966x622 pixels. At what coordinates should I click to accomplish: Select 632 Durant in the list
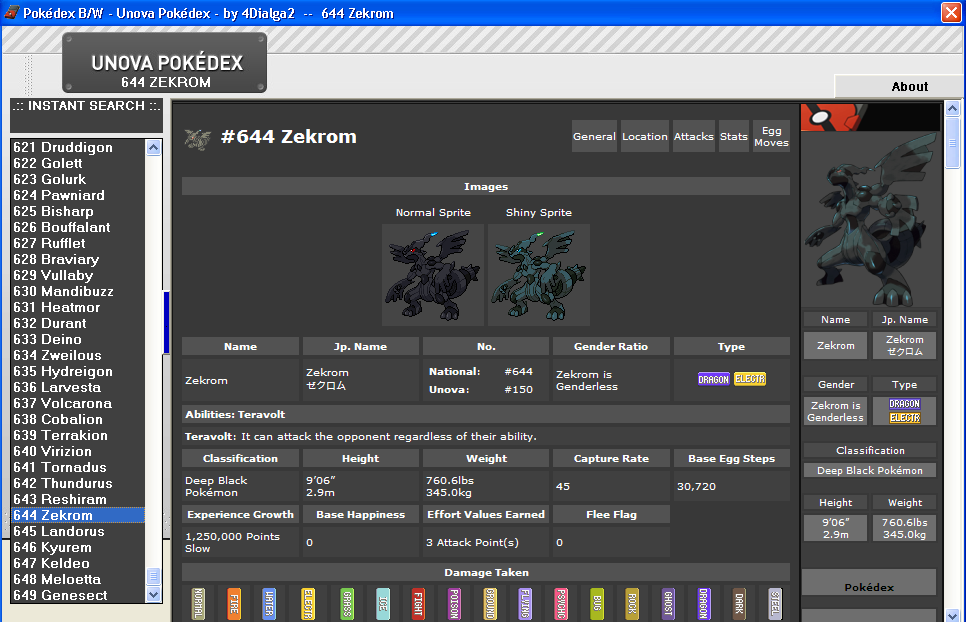coord(78,323)
